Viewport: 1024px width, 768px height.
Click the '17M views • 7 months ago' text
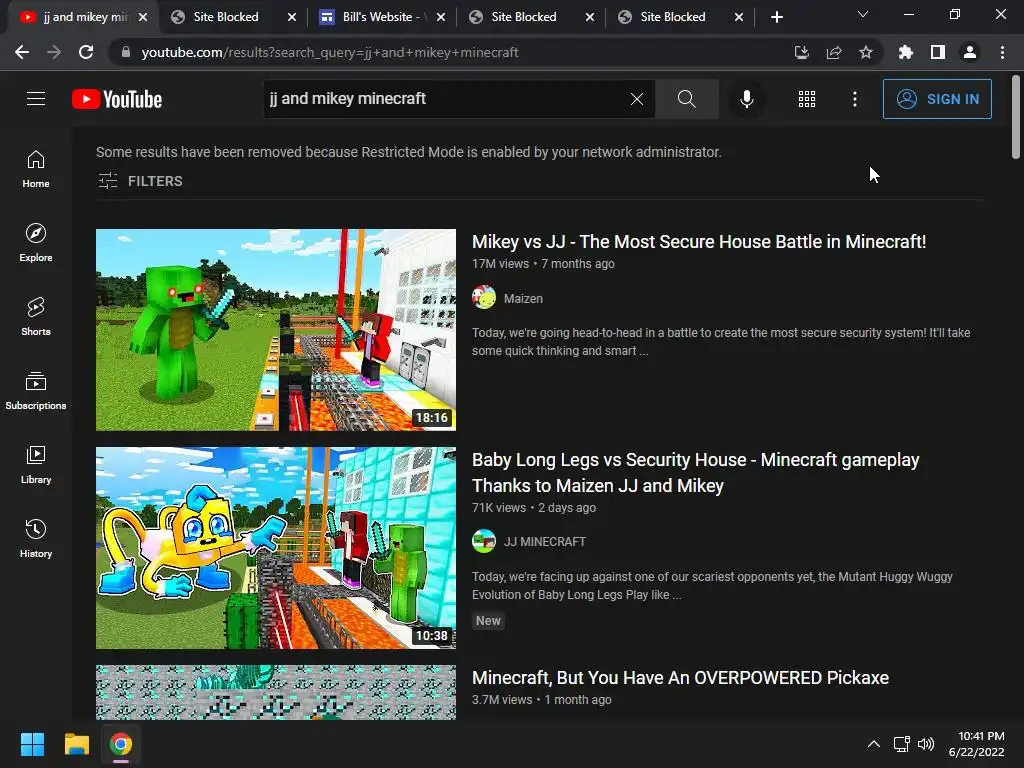coord(543,264)
